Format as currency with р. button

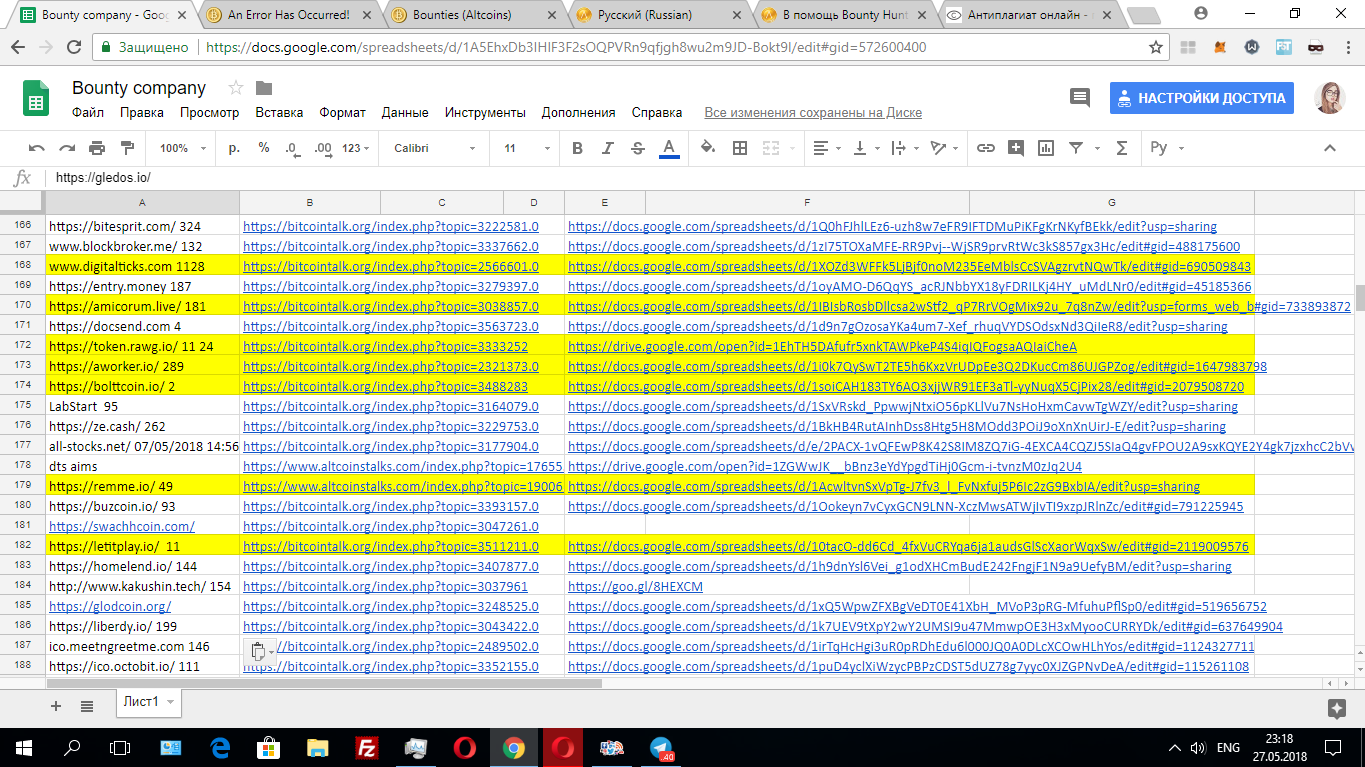[x=235, y=148]
